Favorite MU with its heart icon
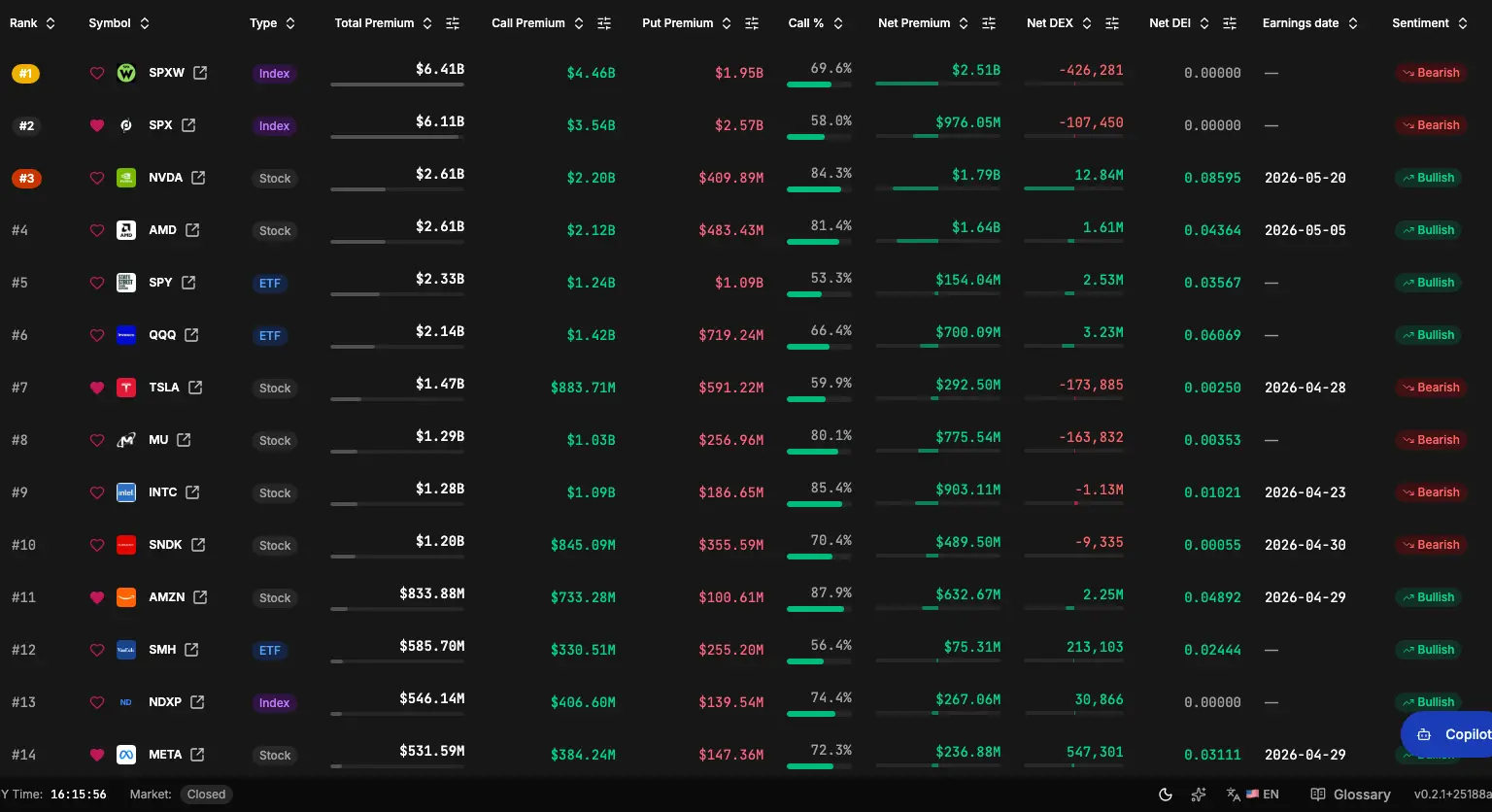This screenshot has width=1492, height=812. tap(97, 440)
